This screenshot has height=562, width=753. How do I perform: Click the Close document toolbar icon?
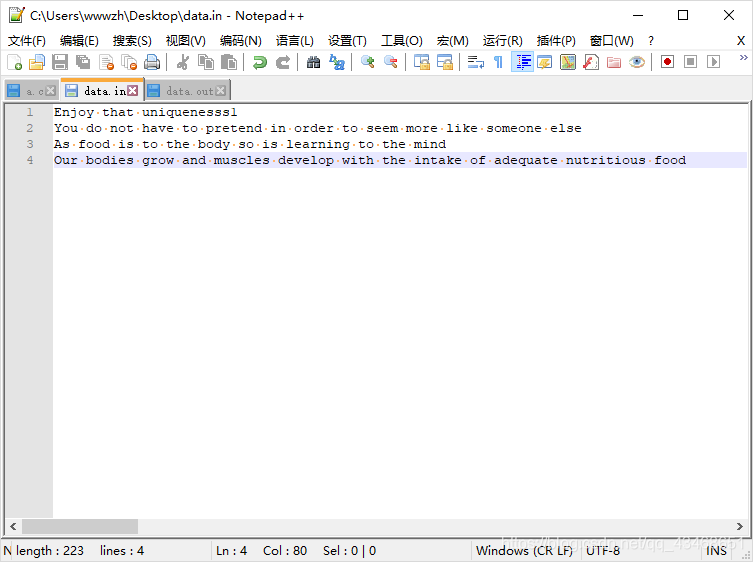[x=106, y=62]
